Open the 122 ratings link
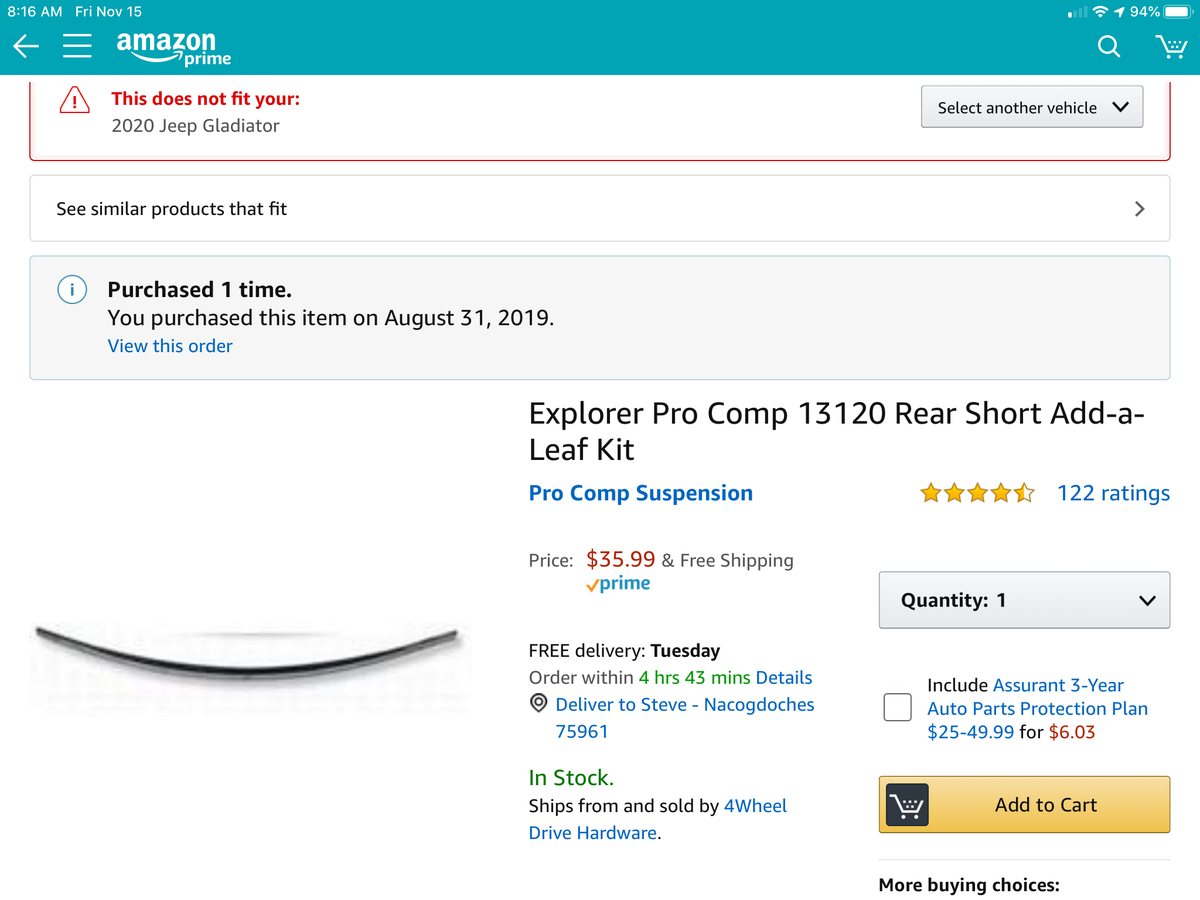Screen dimensions: 1200x900 point(1113,493)
